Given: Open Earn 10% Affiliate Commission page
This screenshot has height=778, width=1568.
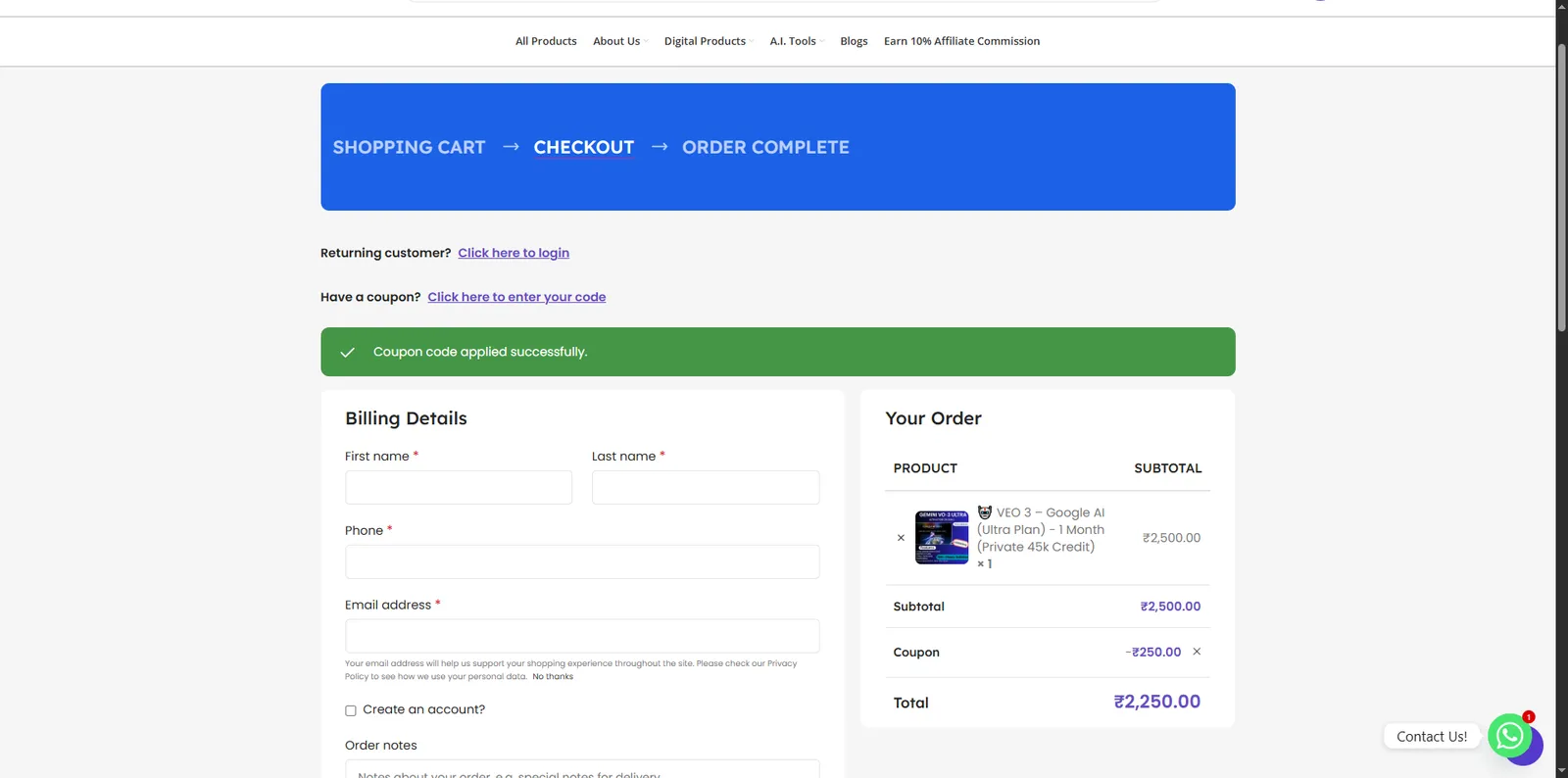Looking at the screenshot, I should point(961,41).
